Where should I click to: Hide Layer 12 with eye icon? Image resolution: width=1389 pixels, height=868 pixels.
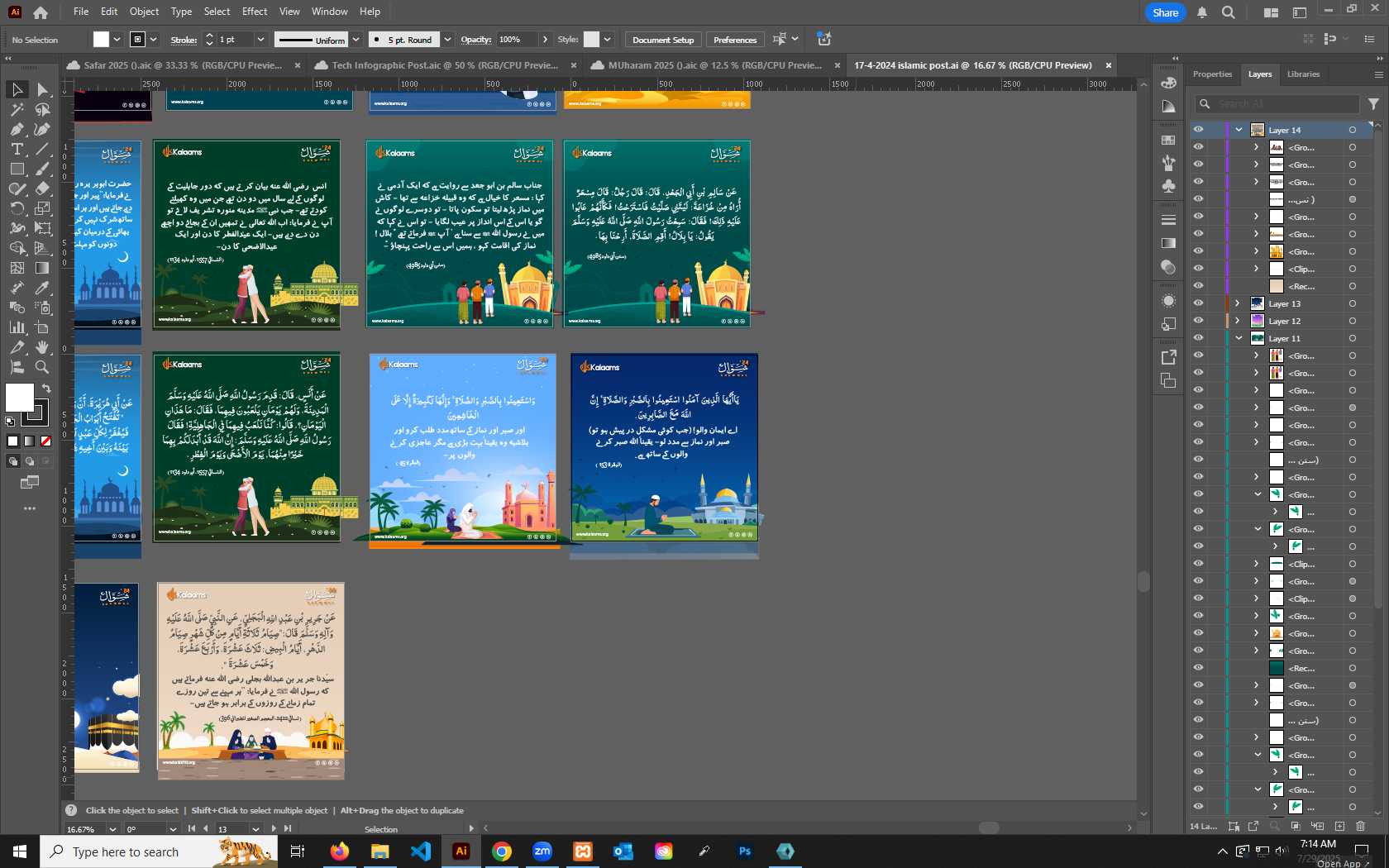tap(1198, 321)
